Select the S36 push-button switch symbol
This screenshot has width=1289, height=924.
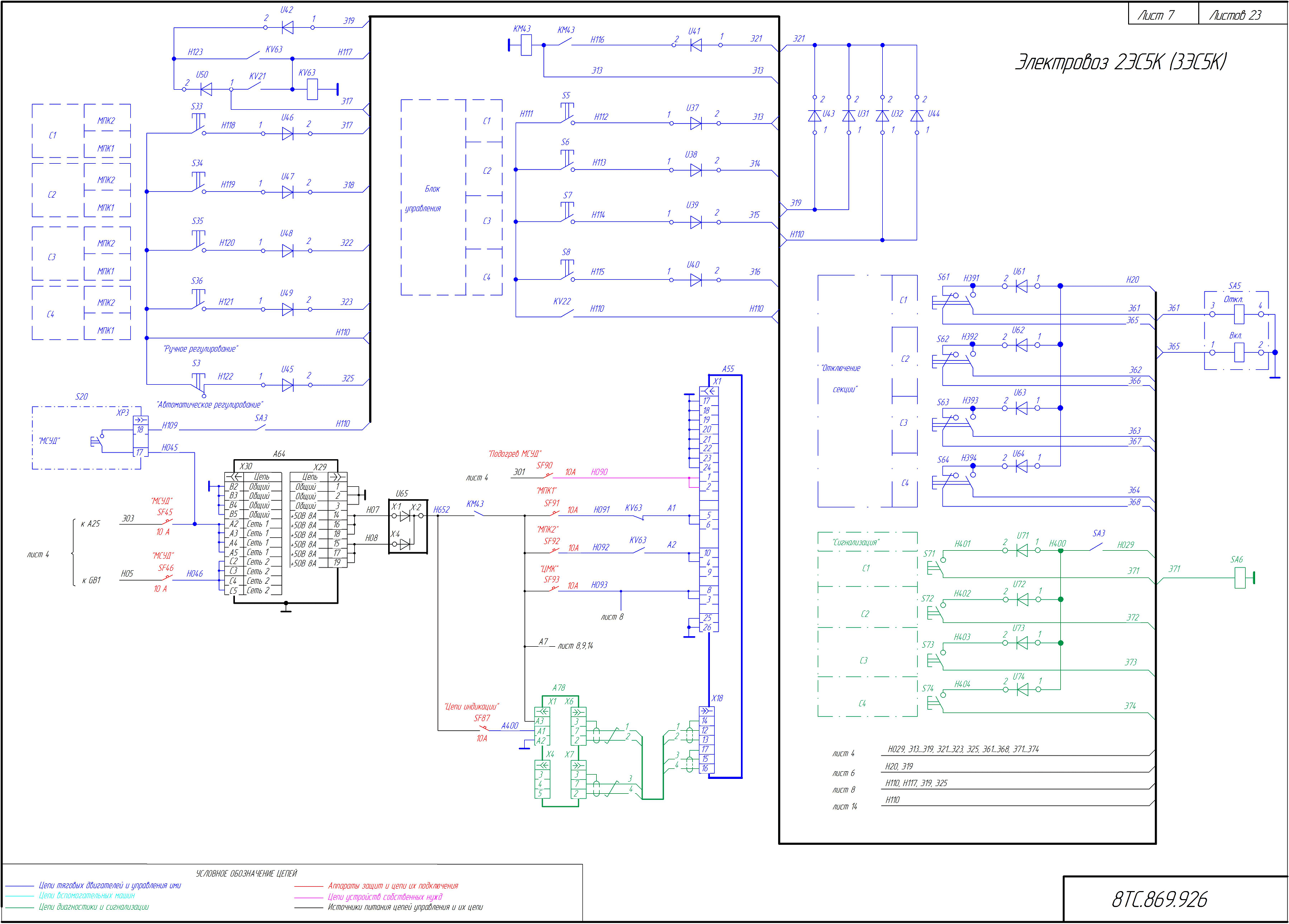[198, 299]
